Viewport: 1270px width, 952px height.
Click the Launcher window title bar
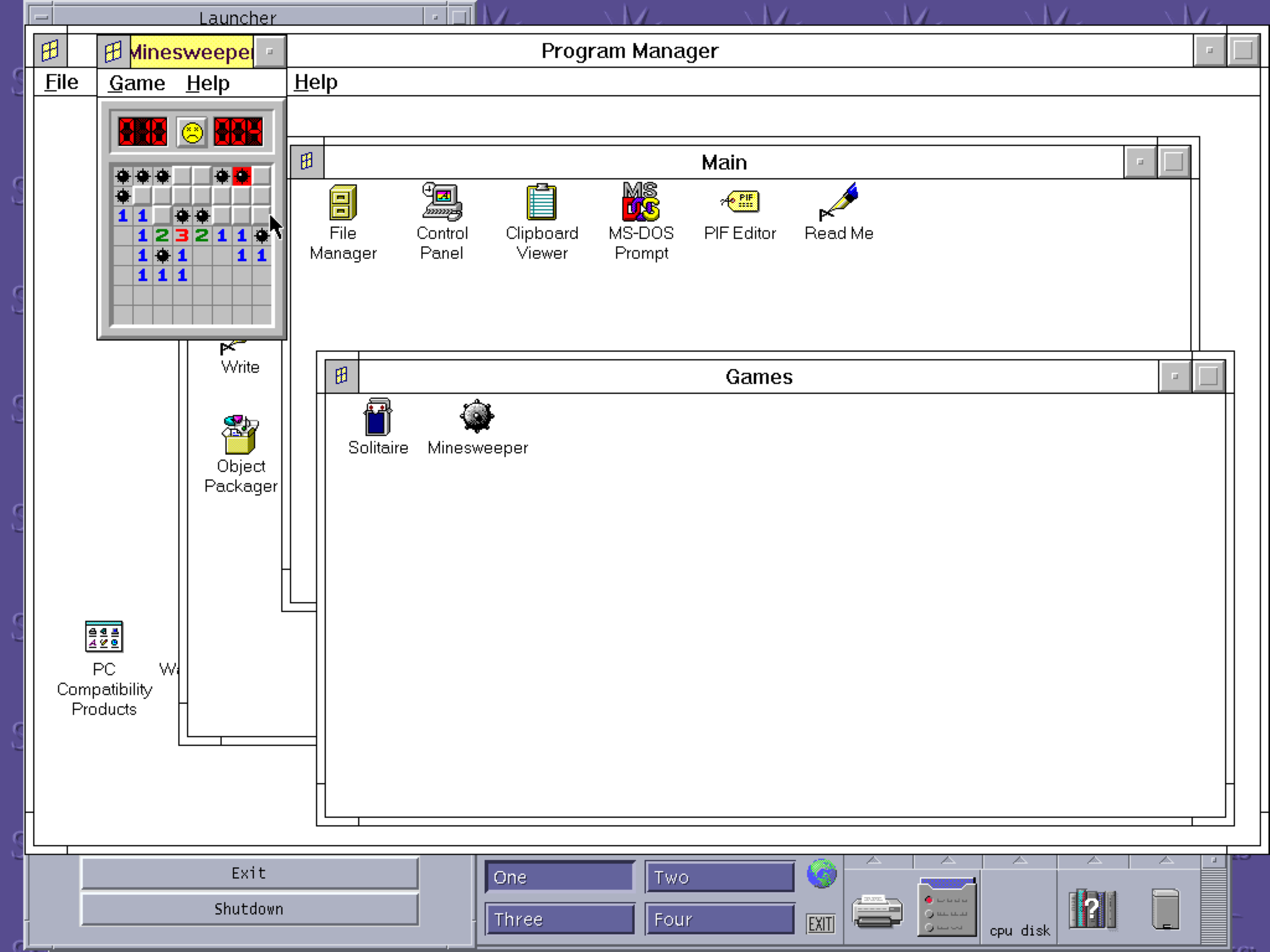point(238,17)
